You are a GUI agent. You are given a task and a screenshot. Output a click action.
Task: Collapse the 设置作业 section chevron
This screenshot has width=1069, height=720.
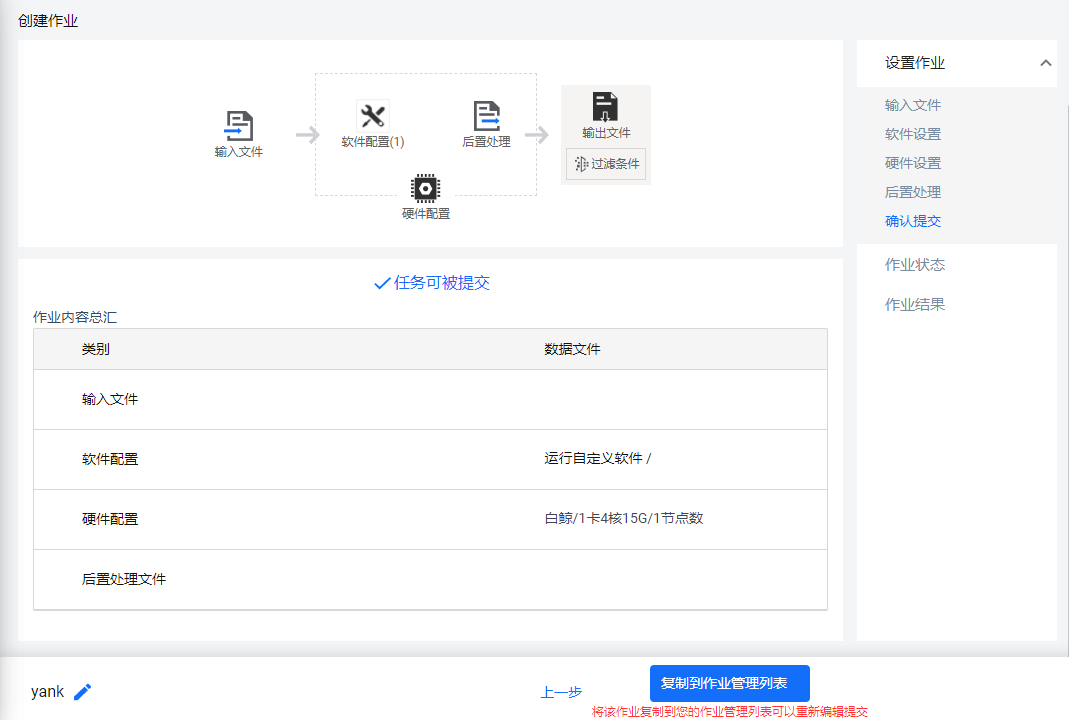click(x=1045, y=63)
